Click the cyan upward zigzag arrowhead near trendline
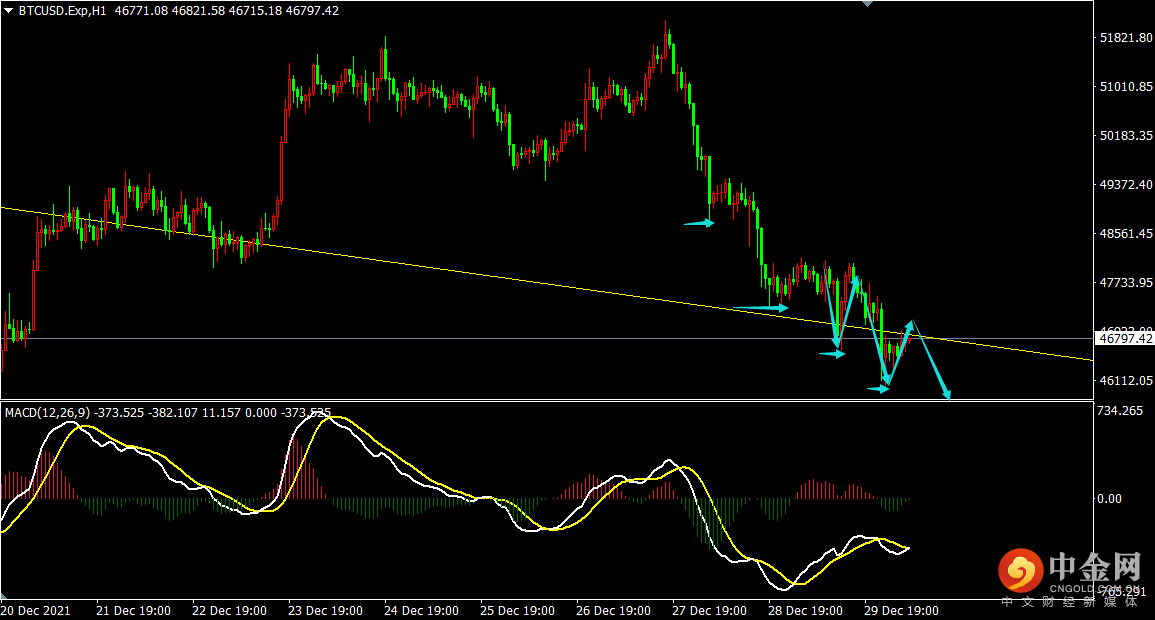This screenshot has height=620, width=1155. tap(910, 325)
